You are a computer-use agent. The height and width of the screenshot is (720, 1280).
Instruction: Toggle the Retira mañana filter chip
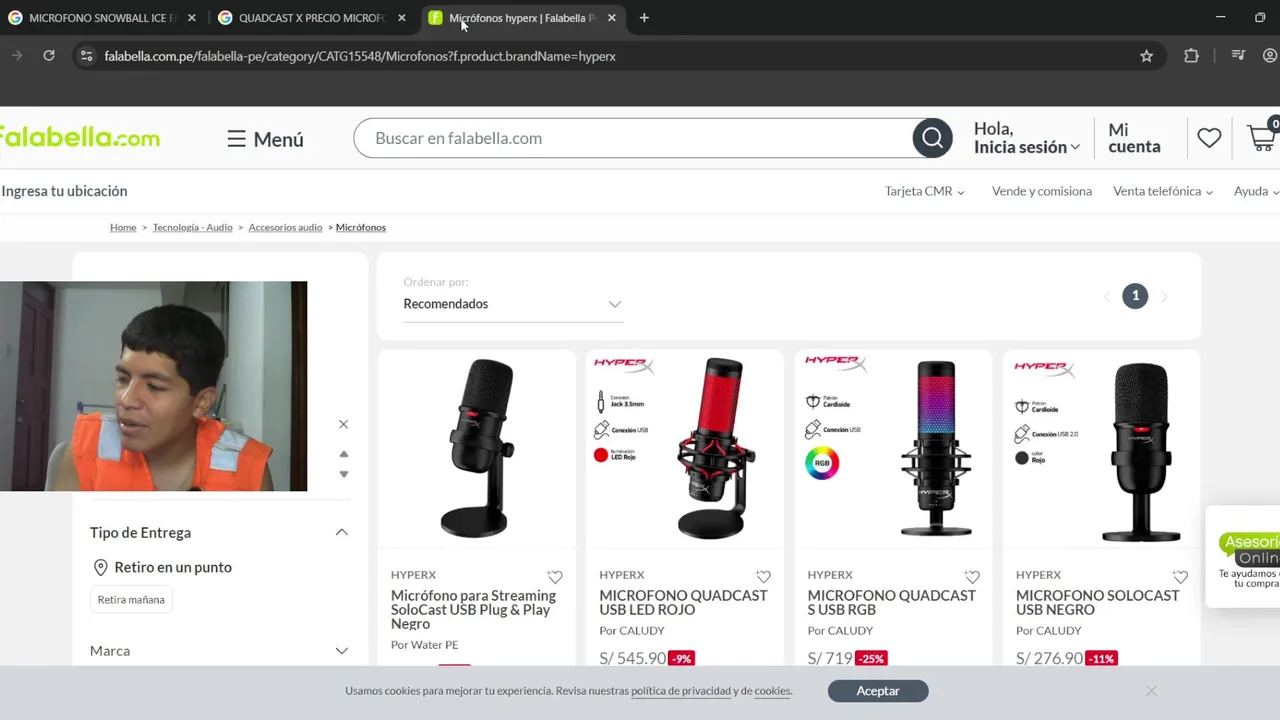point(131,600)
